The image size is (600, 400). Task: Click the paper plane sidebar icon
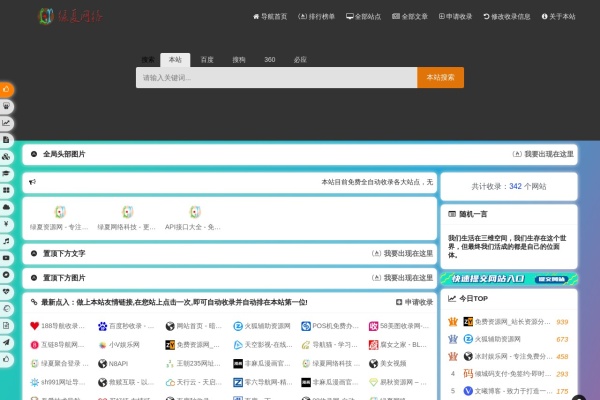pos(7,343)
